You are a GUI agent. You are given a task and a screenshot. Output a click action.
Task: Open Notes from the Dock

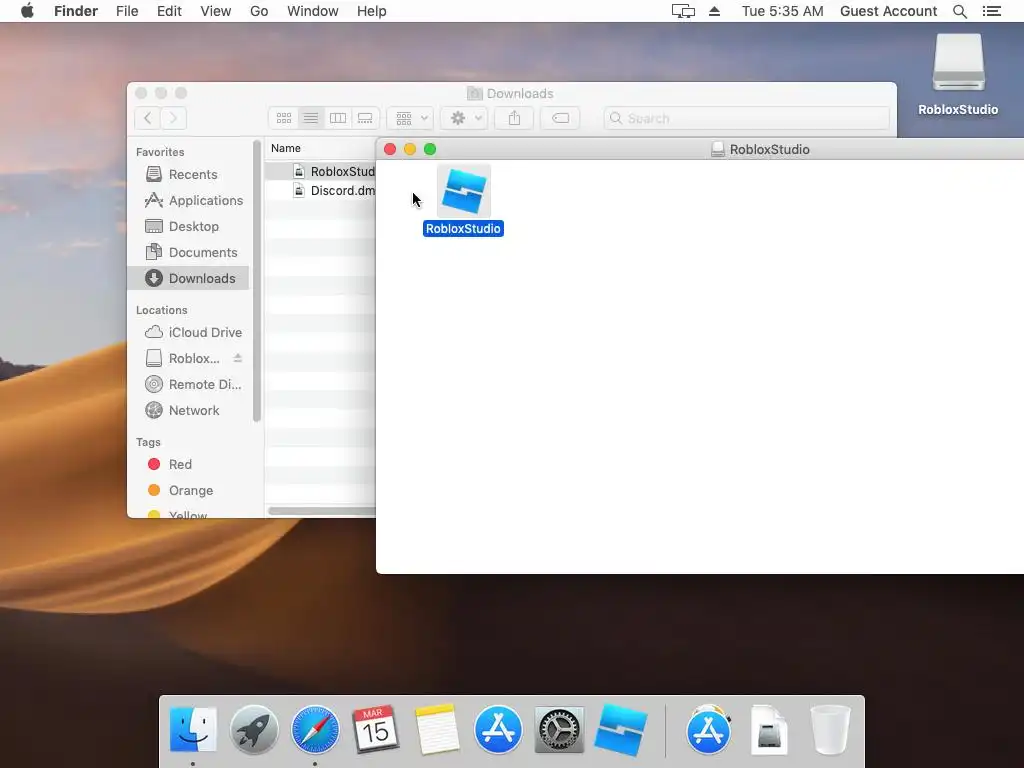click(437, 729)
